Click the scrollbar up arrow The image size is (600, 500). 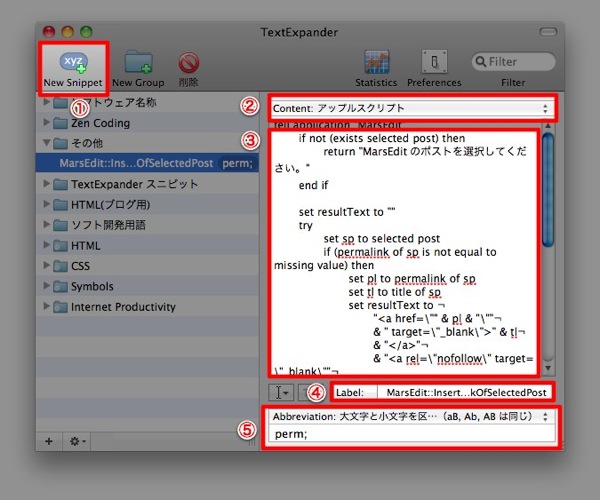548,125
